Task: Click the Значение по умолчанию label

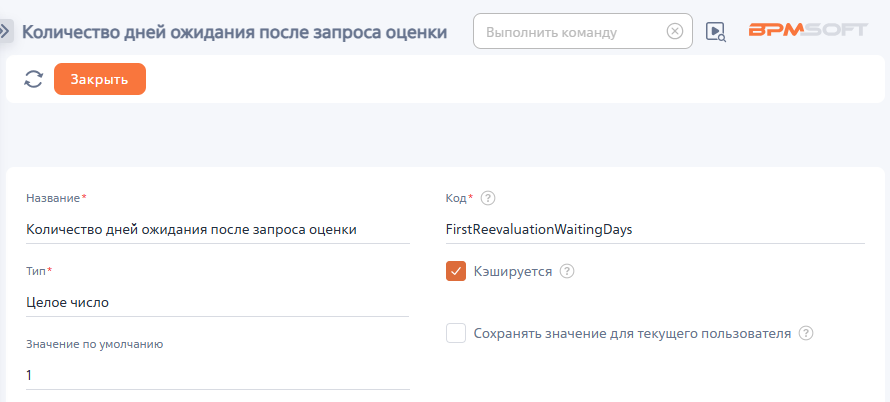Action: coord(95,344)
